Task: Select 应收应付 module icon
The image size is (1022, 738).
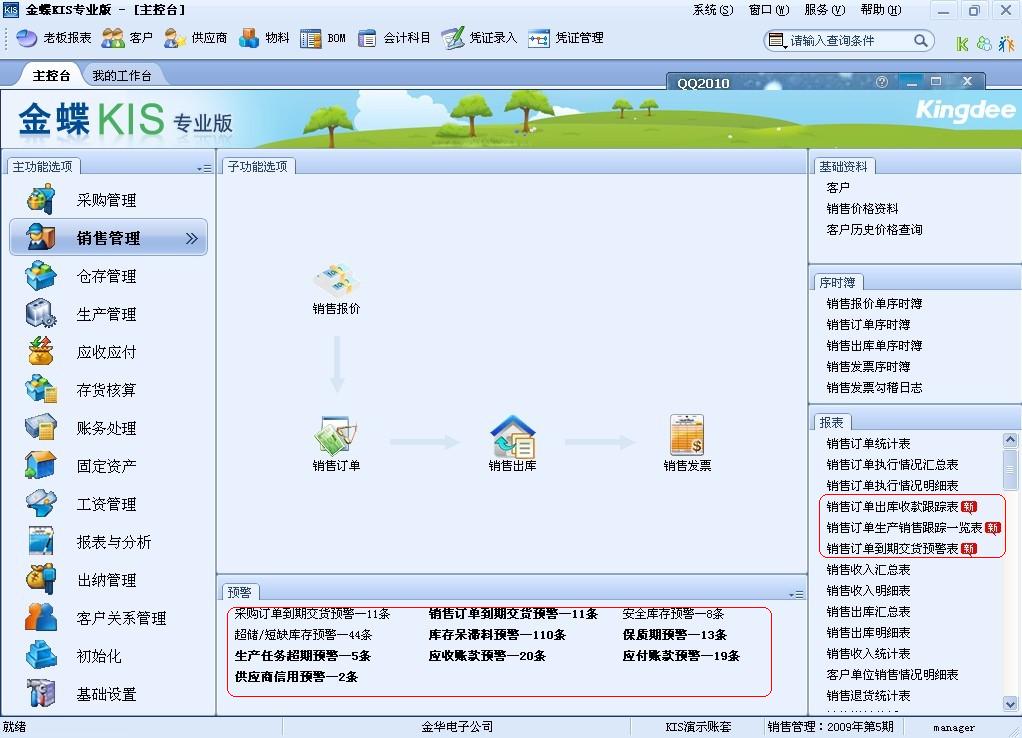Action: click(41, 351)
